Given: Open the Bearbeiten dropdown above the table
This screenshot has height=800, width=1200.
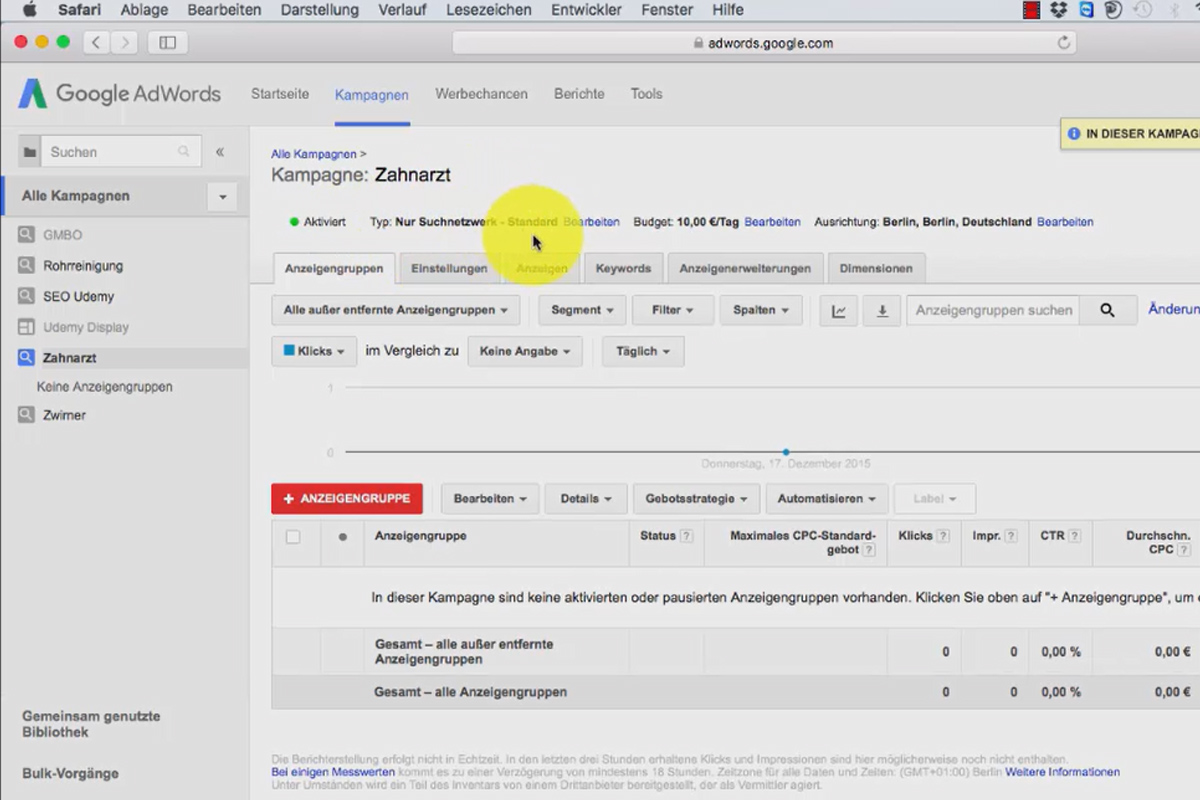Looking at the screenshot, I should pos(490,499).
